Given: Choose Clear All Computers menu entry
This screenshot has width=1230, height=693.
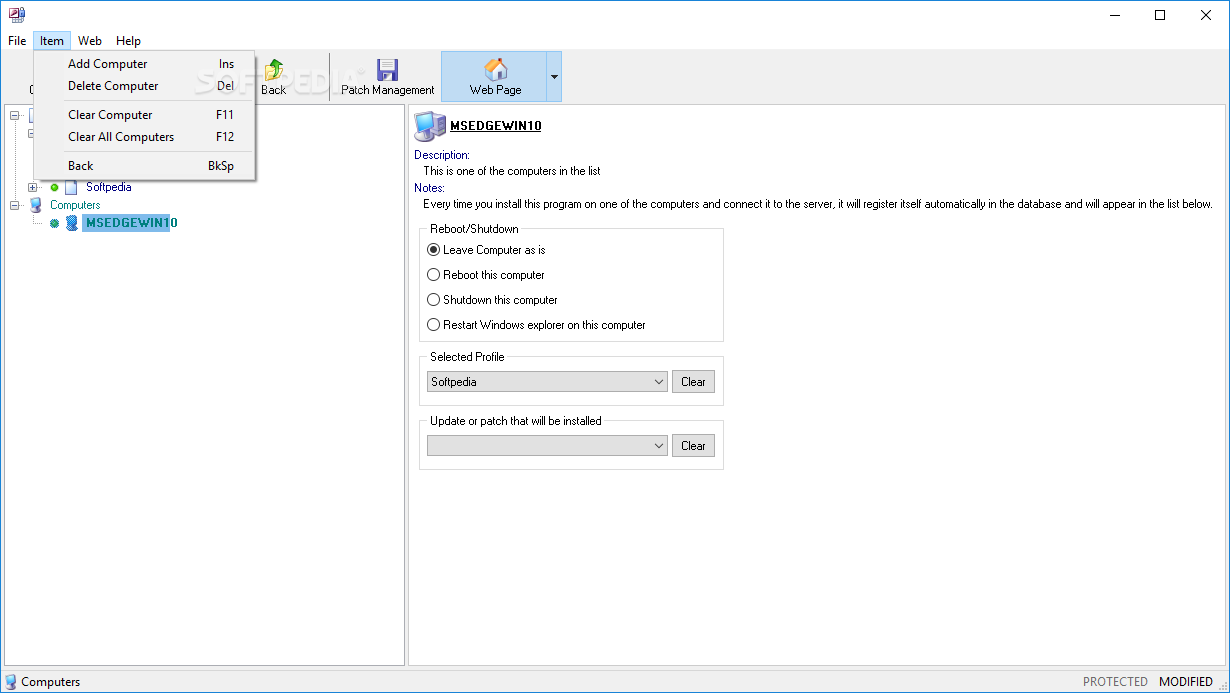Looking at the screenshot, I should [x=145, y=137].
